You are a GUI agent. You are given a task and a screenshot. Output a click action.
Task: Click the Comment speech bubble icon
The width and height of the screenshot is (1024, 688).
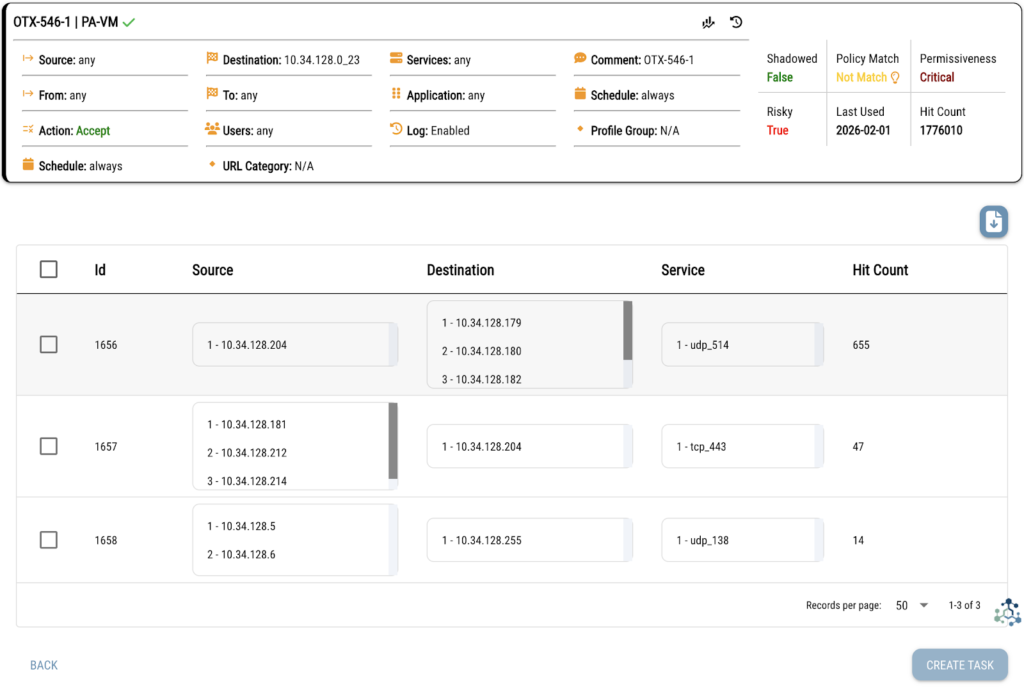[580, 59]
